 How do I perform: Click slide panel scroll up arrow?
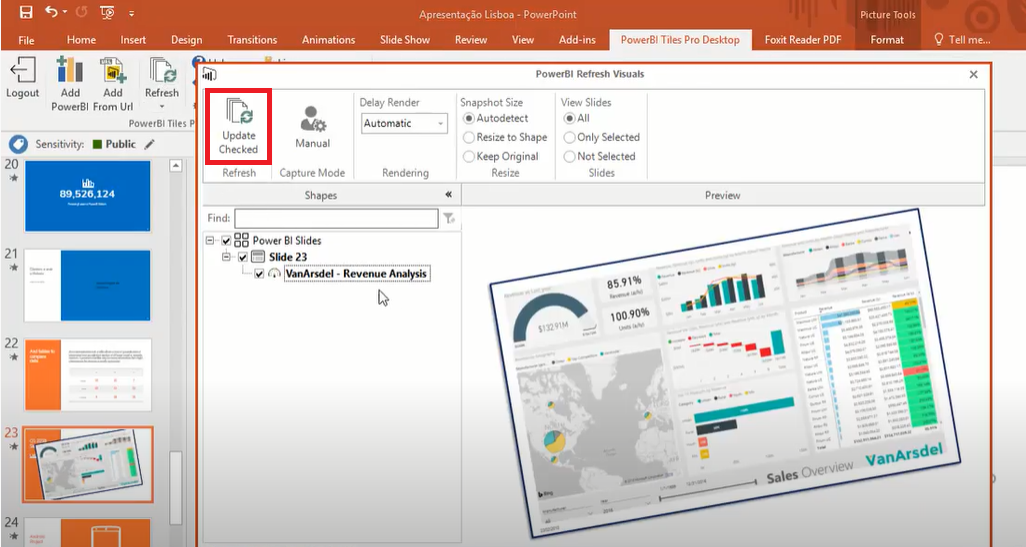(175, 166)
